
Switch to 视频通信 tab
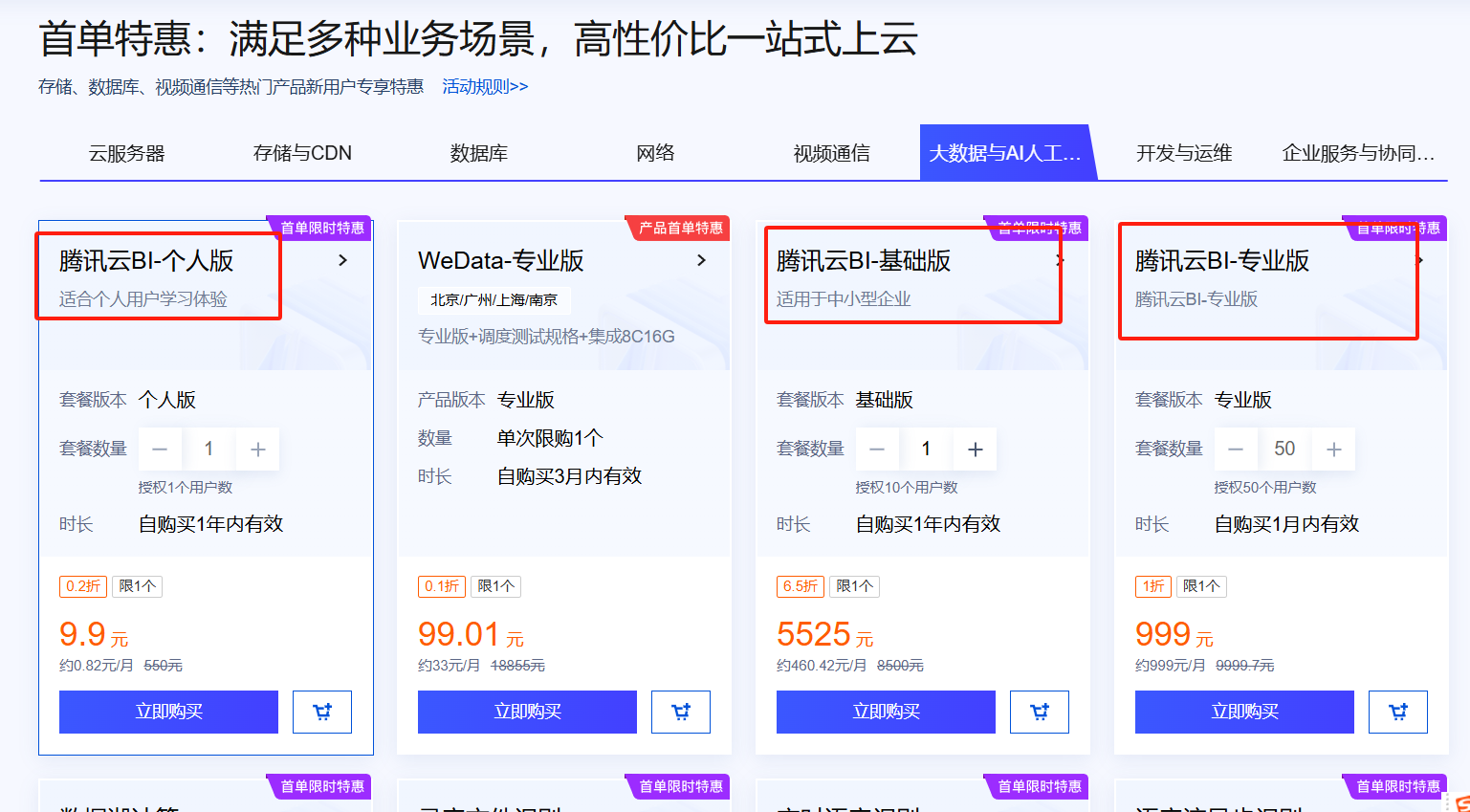[832, 153]
